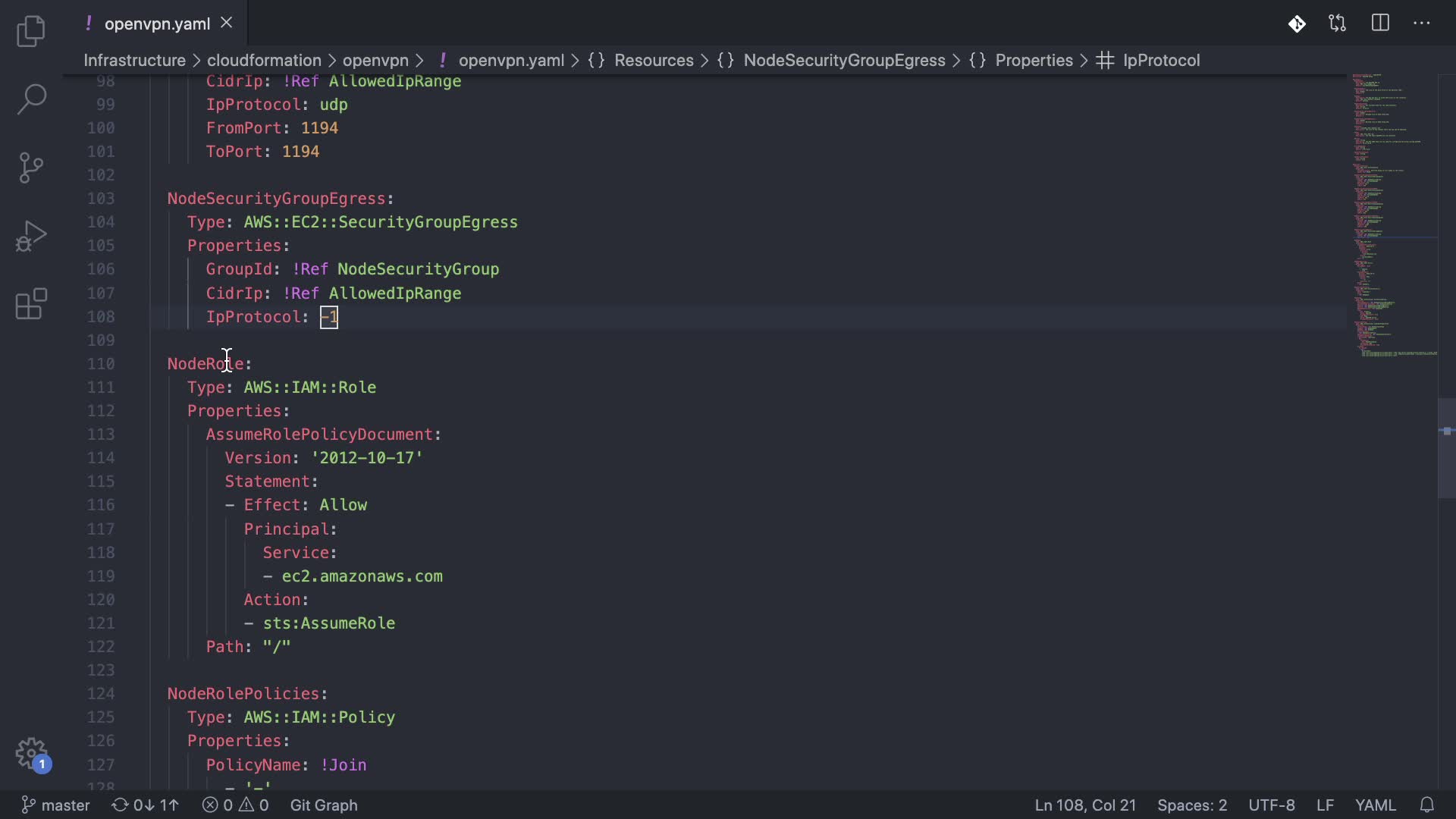
Task: Click the errors and warnings counter
Action: click(x=235, y=805)
